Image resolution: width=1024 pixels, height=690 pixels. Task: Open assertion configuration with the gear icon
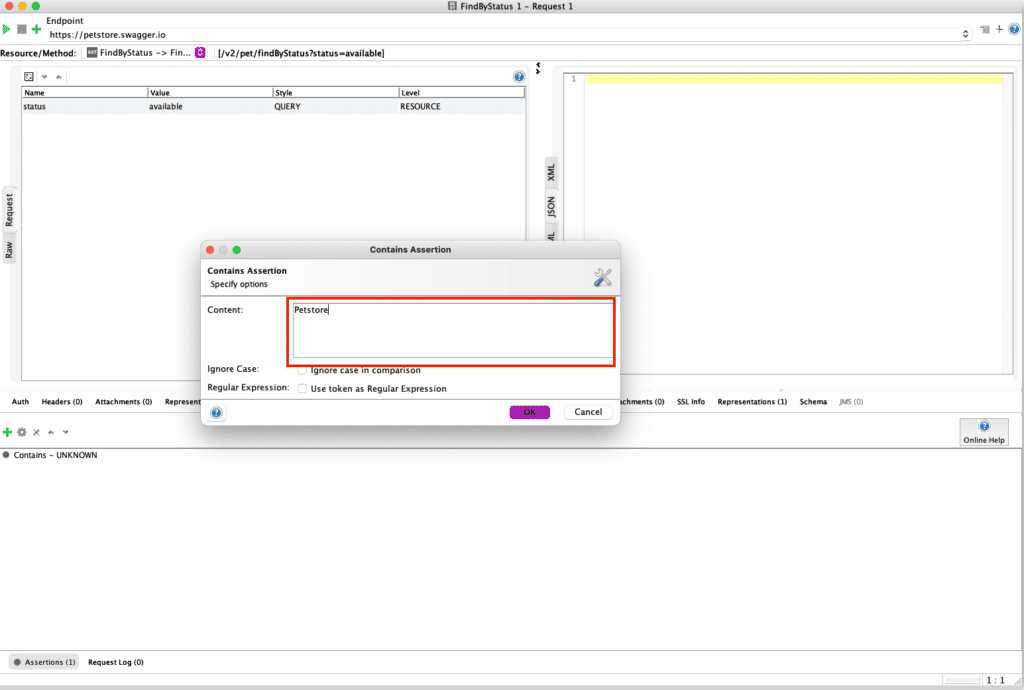tap(21, 432)
